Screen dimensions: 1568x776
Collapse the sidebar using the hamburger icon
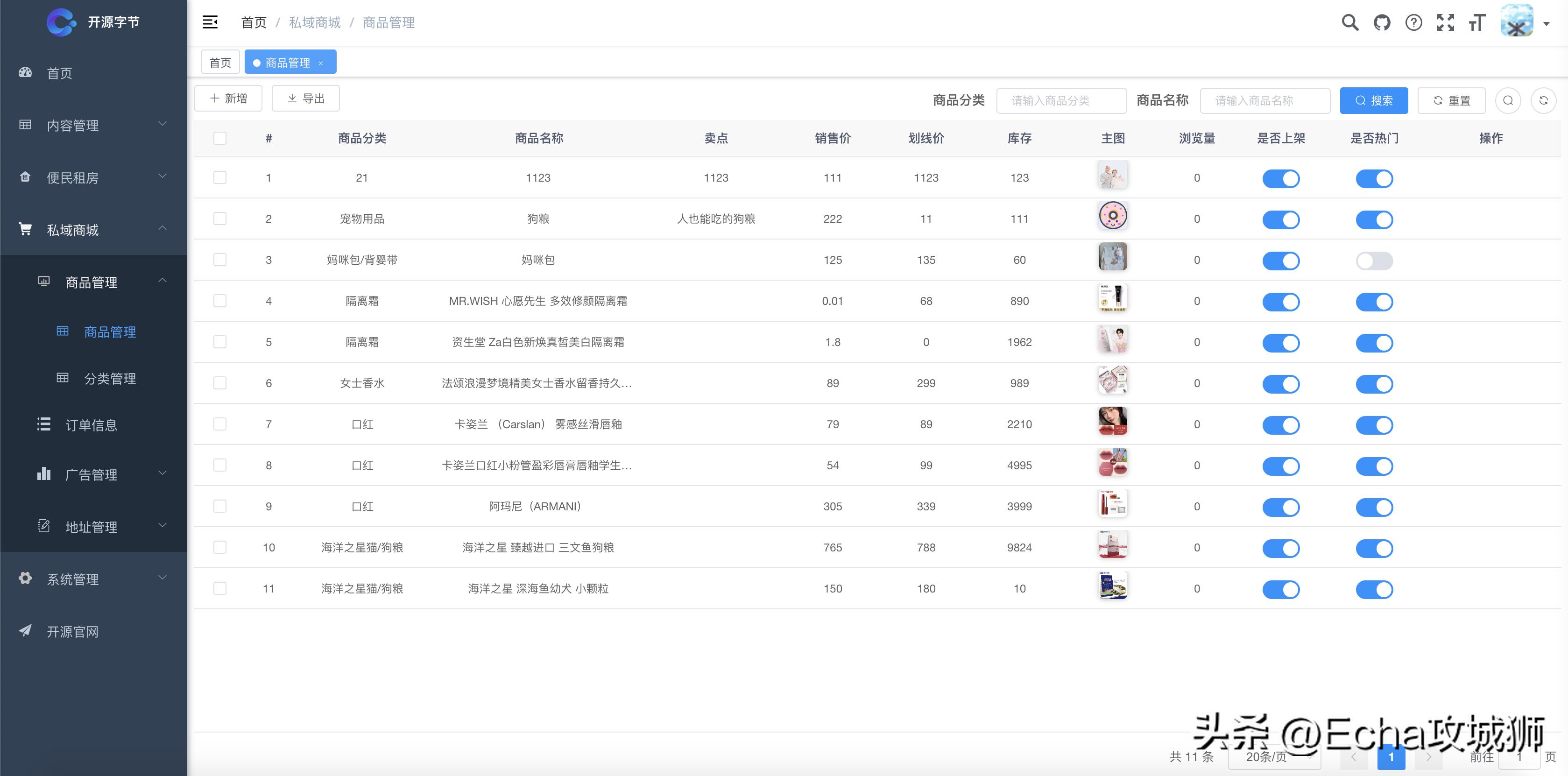click(x=210, y=22)
